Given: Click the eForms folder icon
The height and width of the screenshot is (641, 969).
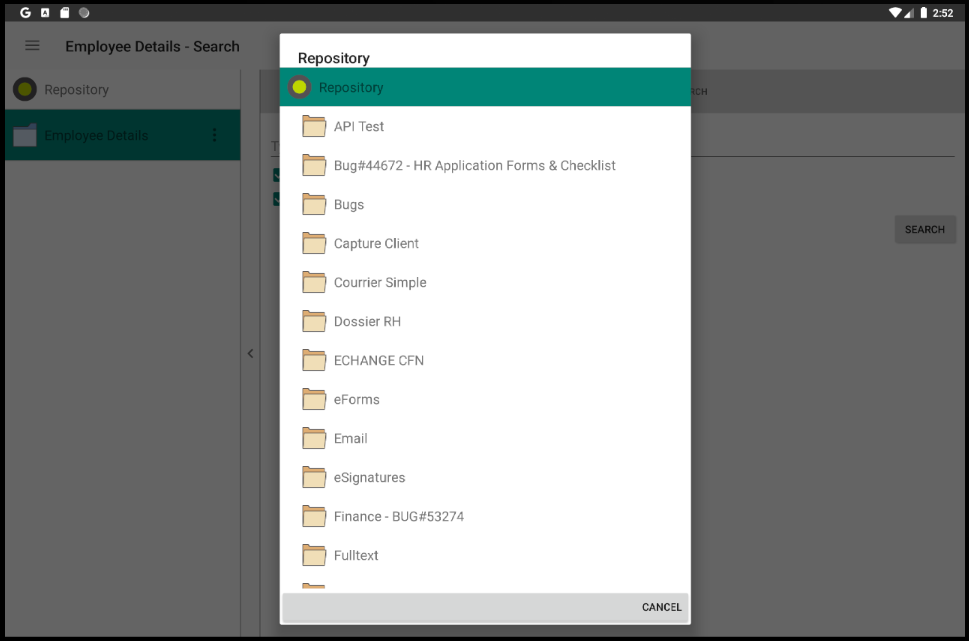Looking at the screenshot, I should click(315, 399).
